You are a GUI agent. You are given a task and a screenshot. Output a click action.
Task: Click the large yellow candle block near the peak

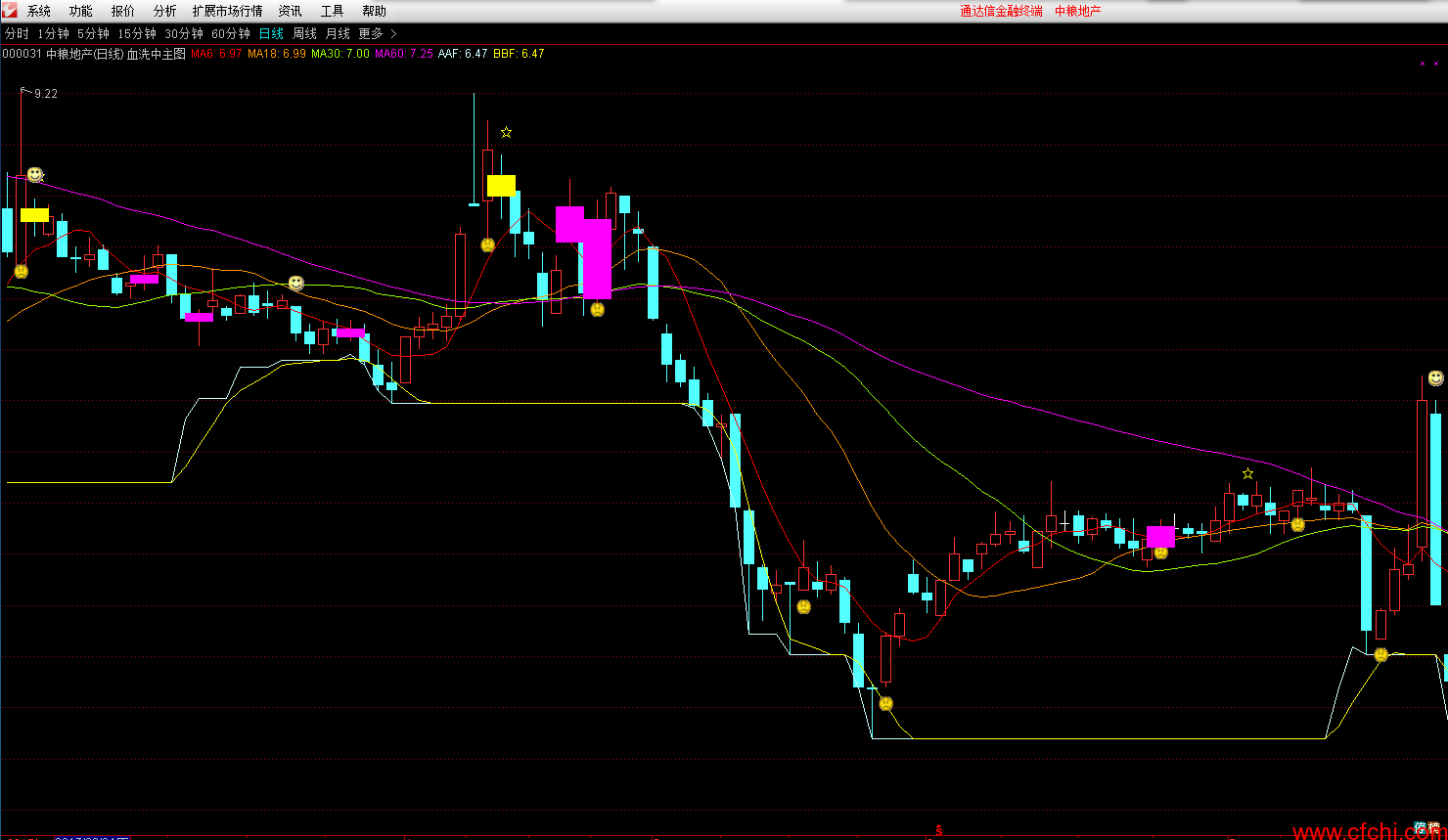click(x=501, y=186)
